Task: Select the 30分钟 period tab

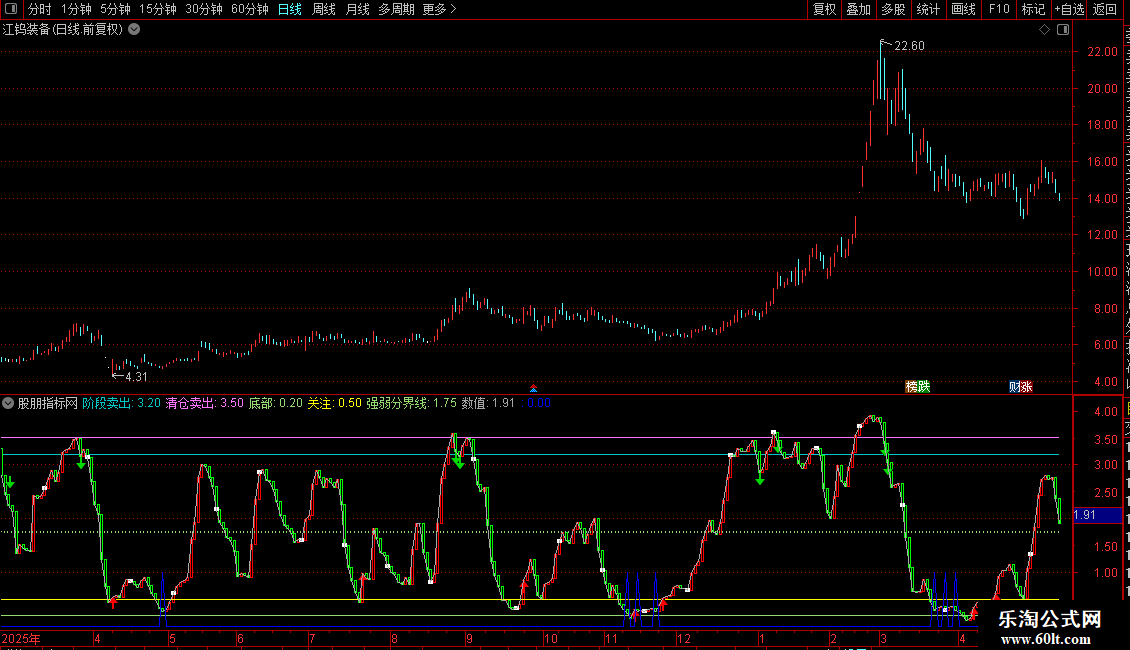Action: tap(204, 9)
